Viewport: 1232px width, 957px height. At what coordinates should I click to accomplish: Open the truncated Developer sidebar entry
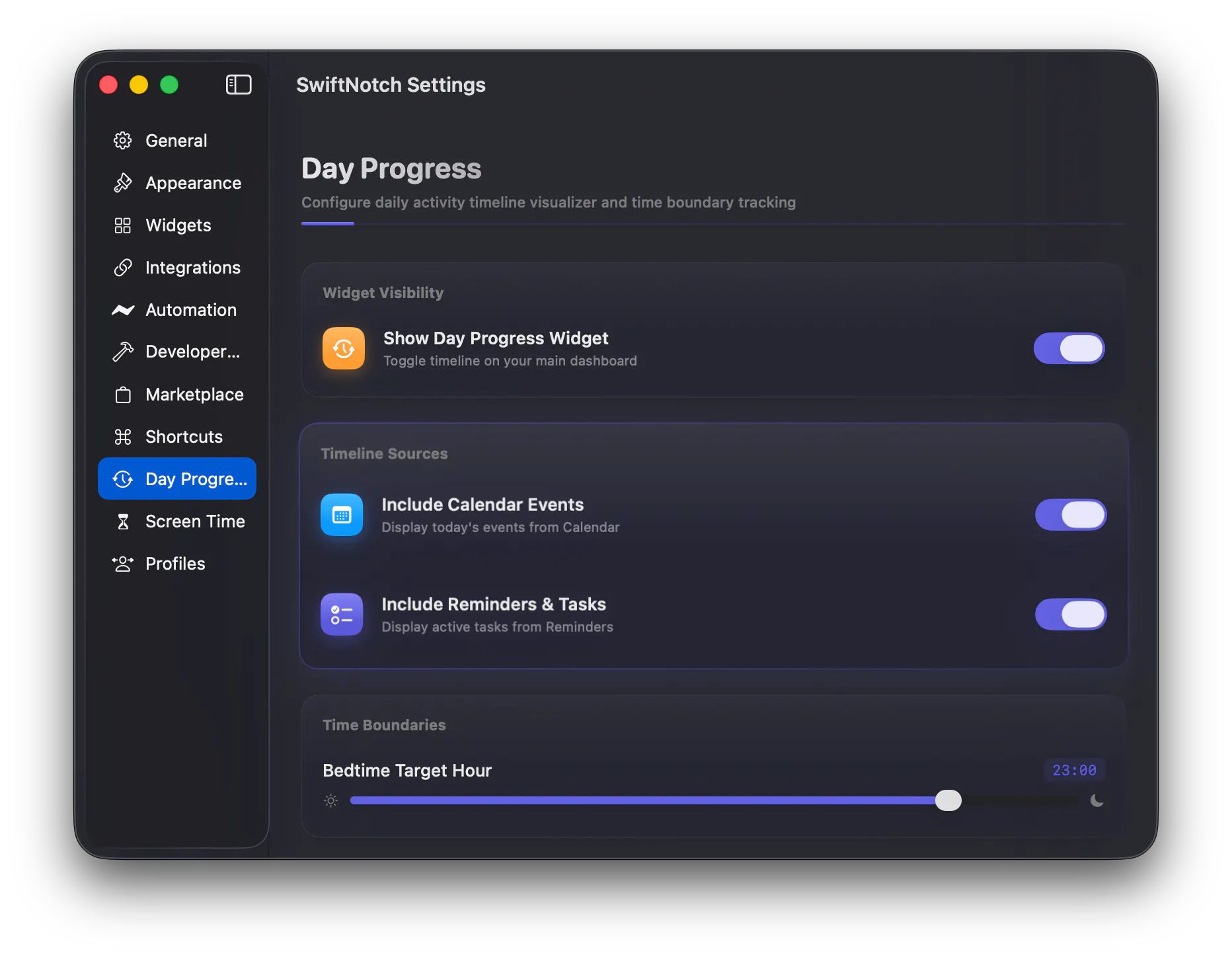(177, 352)
